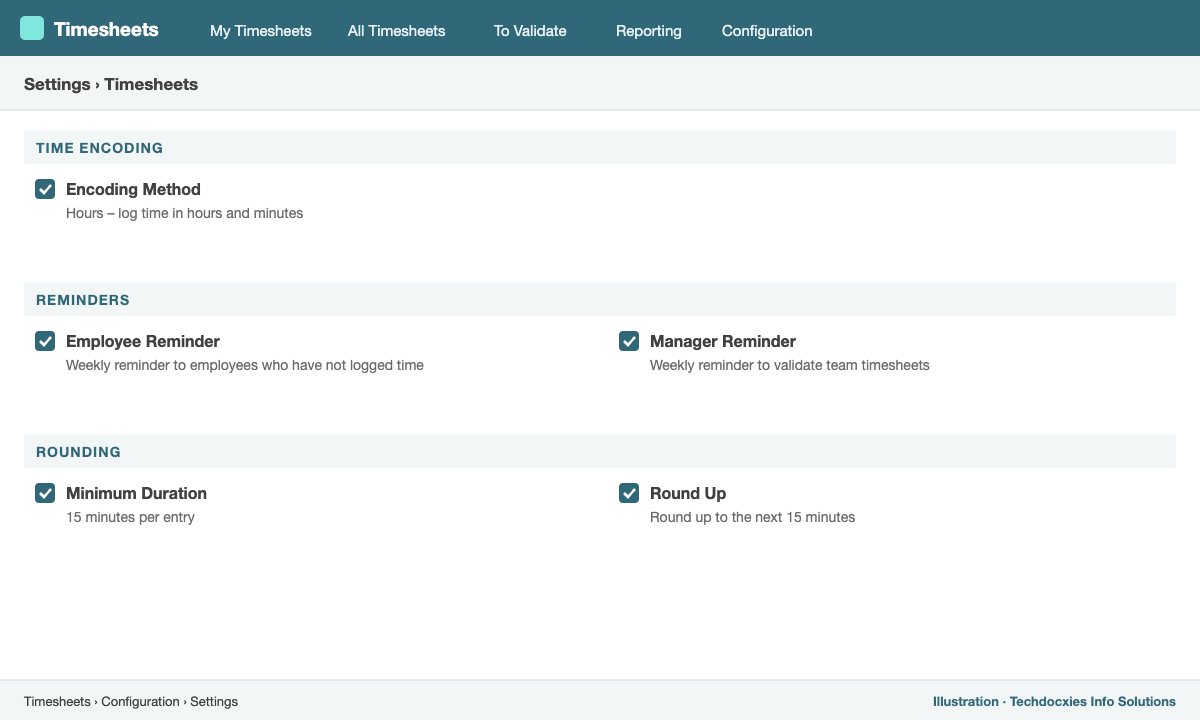Click the Manager Reminder label
The height and width of the screenshot is (720, 1200).
coord(723,341)
